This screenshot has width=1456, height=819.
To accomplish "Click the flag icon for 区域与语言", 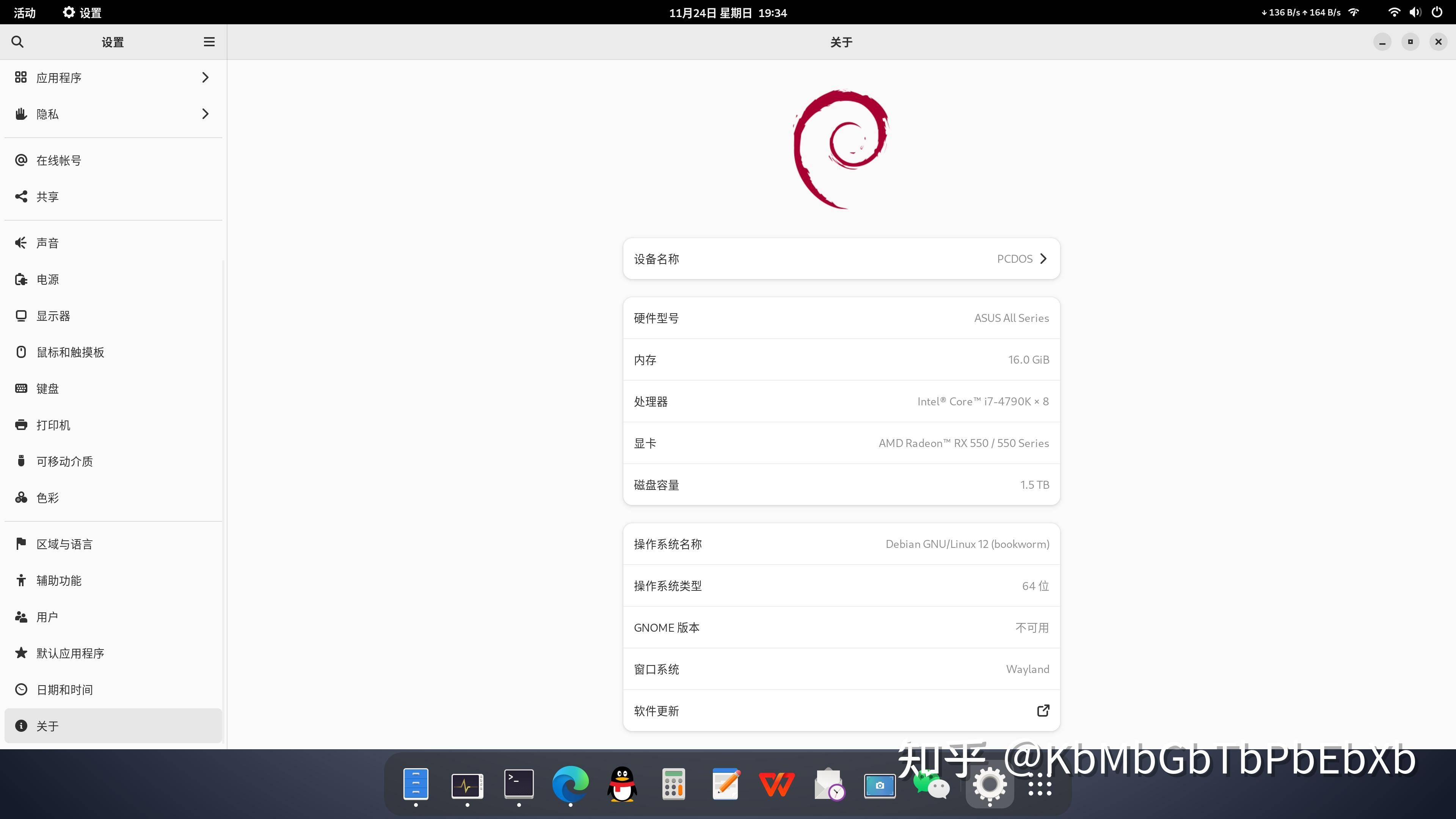I will (x=21, y=544).
